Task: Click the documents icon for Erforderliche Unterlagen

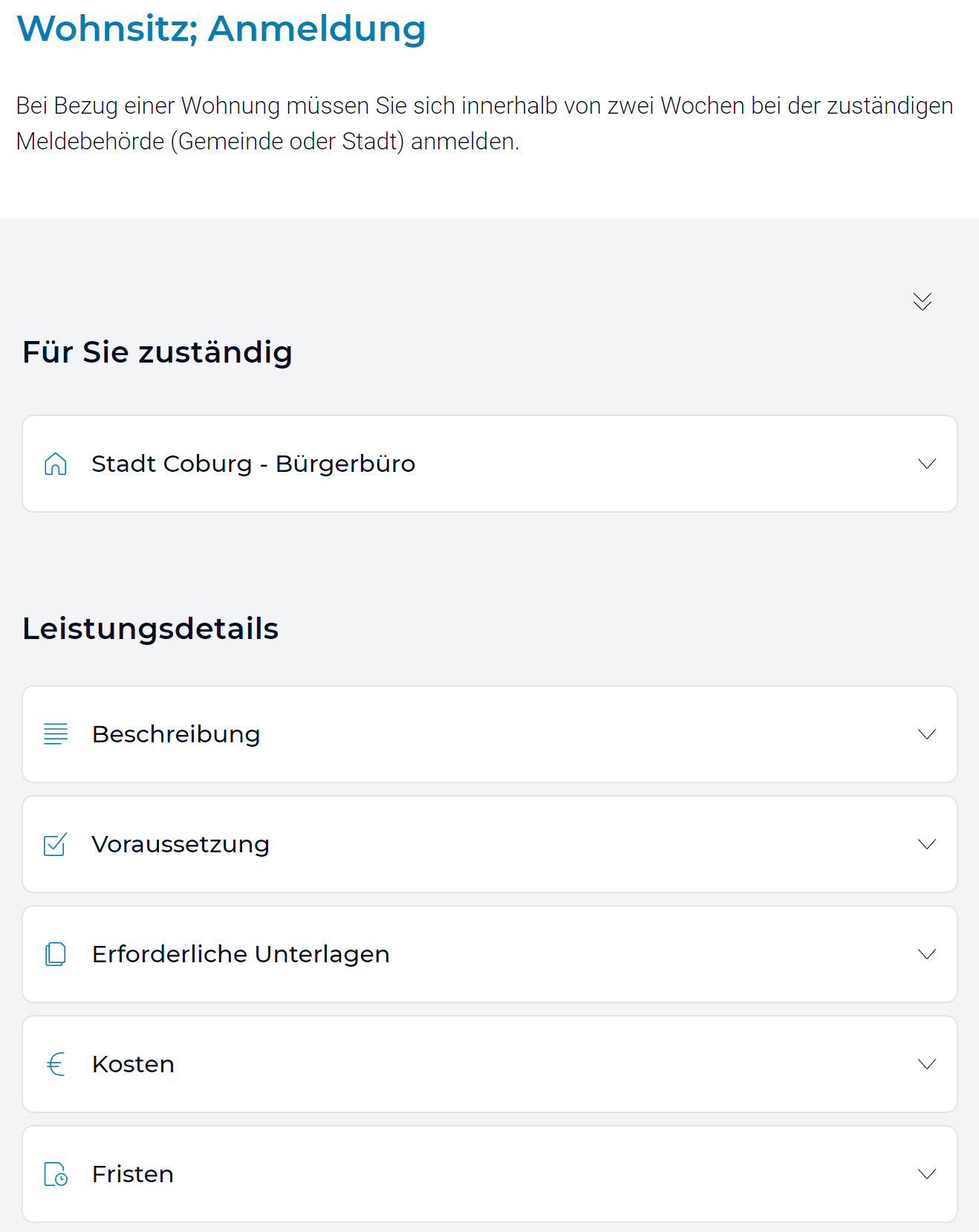Action: 56,954
